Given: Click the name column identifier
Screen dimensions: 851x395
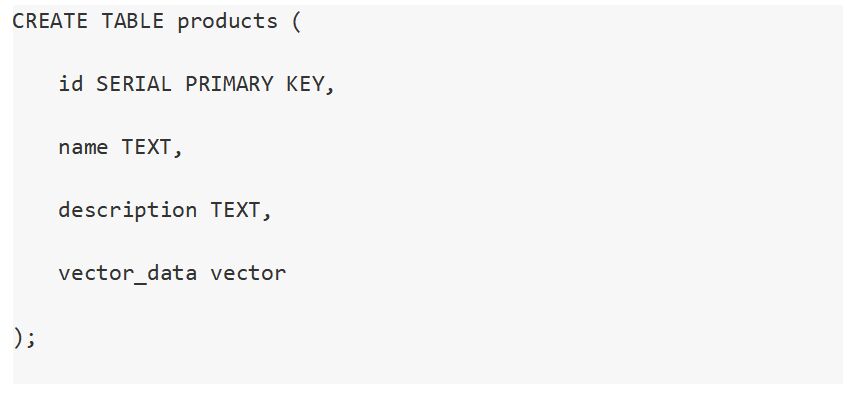Looking at the screenshot, I should [x=83, y=147].
